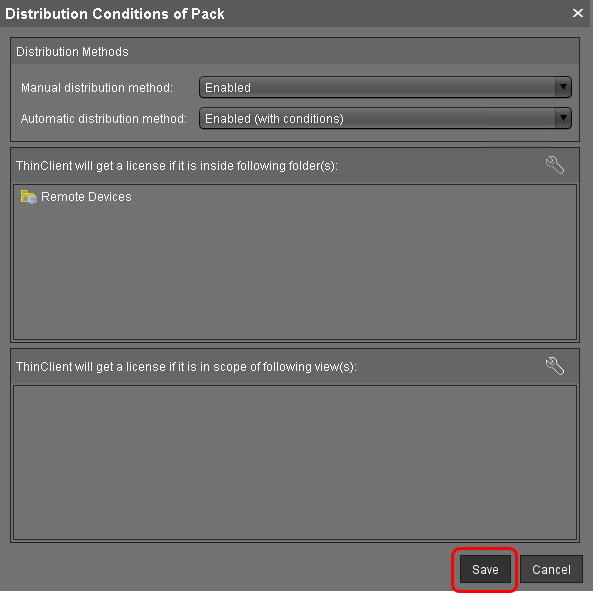The width and height of the screenshot is (593, 593).
Task: Click the Distribution Methods section header
Action: click(72, 51)
